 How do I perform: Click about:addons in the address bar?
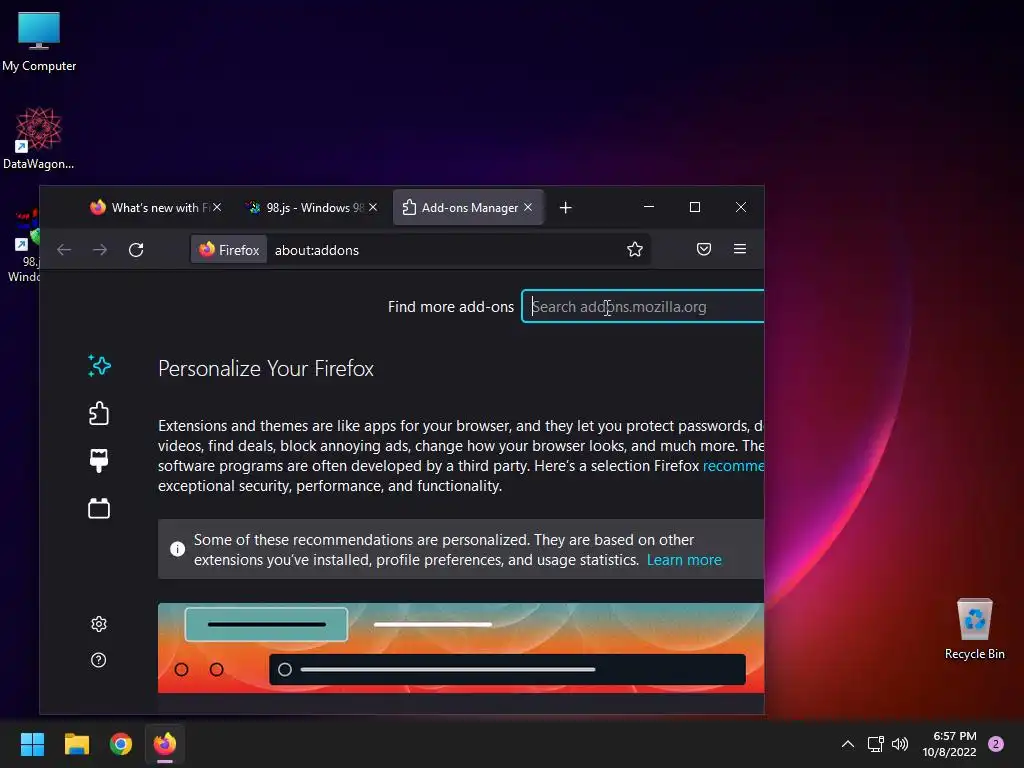point(317,250)
